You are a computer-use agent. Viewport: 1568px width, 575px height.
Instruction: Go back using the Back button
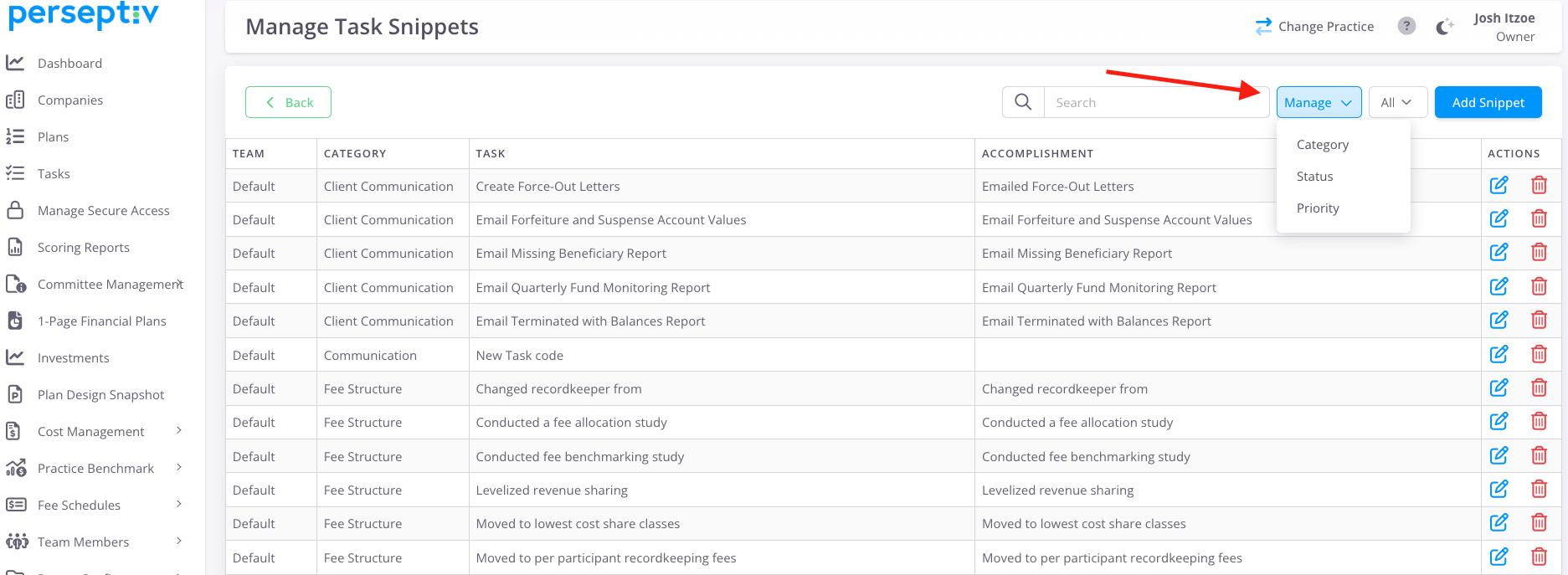tap(288, 102)
